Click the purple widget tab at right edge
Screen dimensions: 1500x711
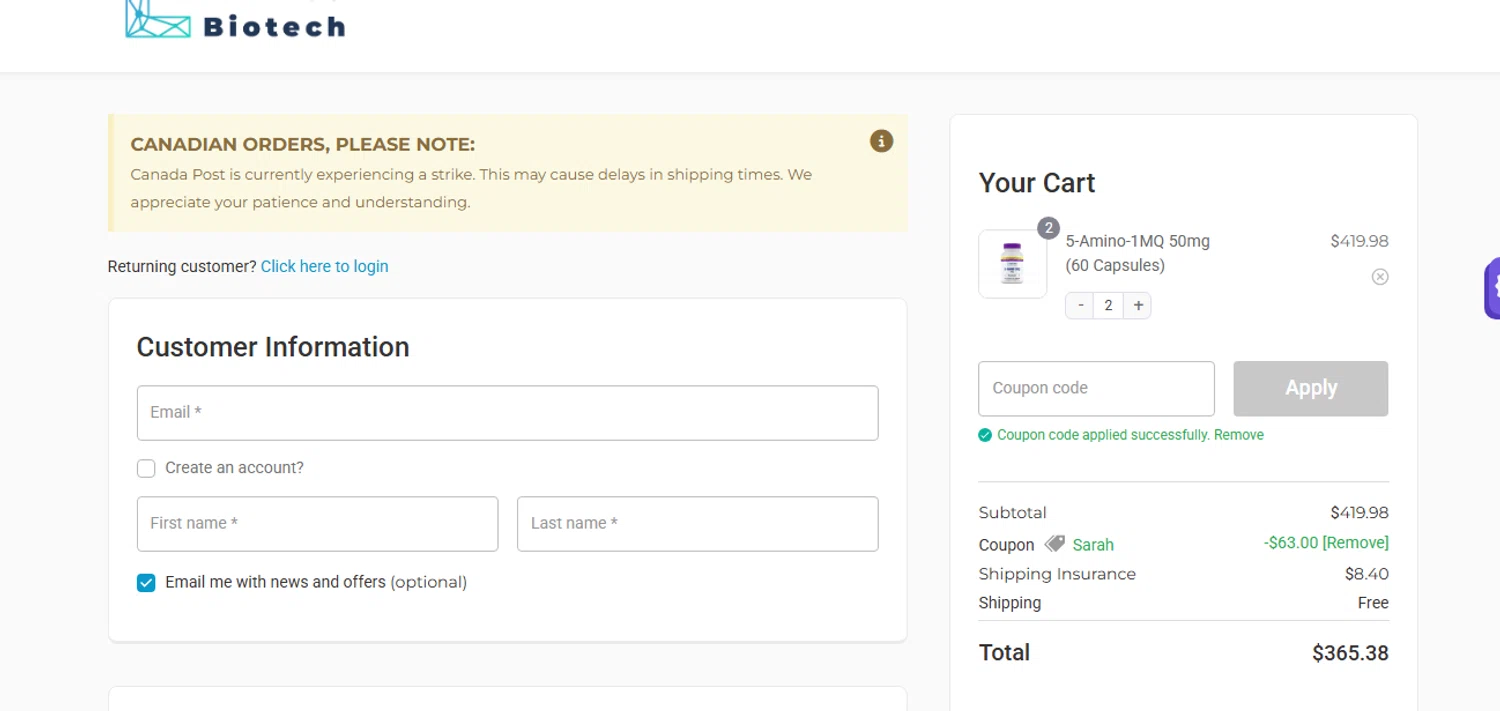coord(1492,288)
